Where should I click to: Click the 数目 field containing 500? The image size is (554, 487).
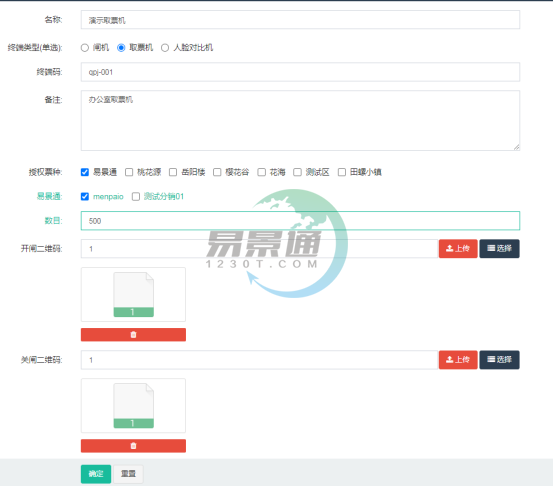click(x=300, y=221)
